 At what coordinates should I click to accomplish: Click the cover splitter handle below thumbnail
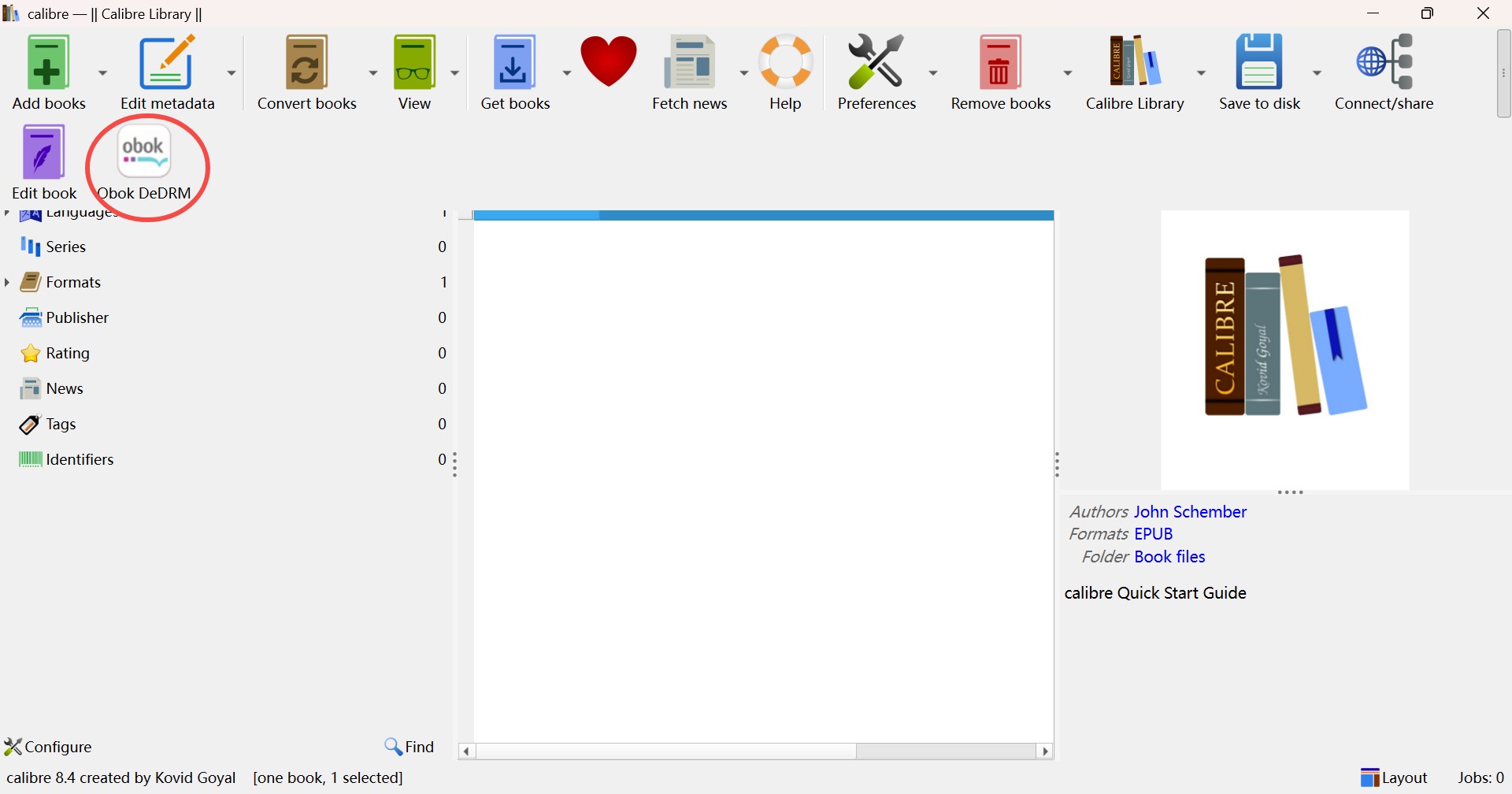tap(1291, 493)
